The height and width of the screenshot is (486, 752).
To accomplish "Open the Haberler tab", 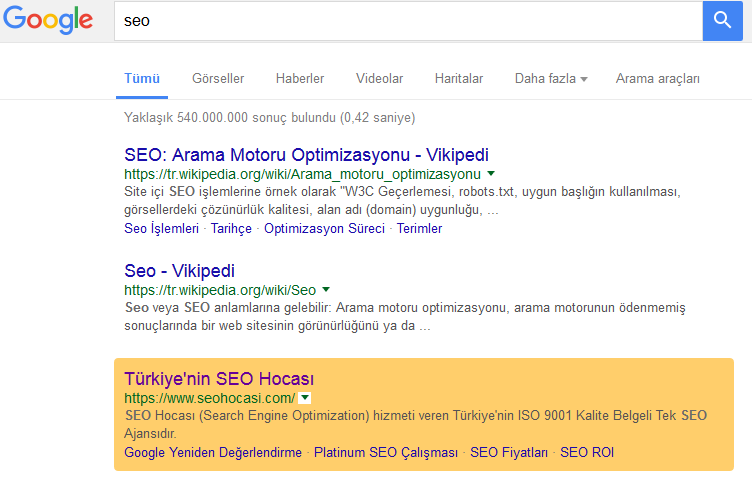I will 300,78.
